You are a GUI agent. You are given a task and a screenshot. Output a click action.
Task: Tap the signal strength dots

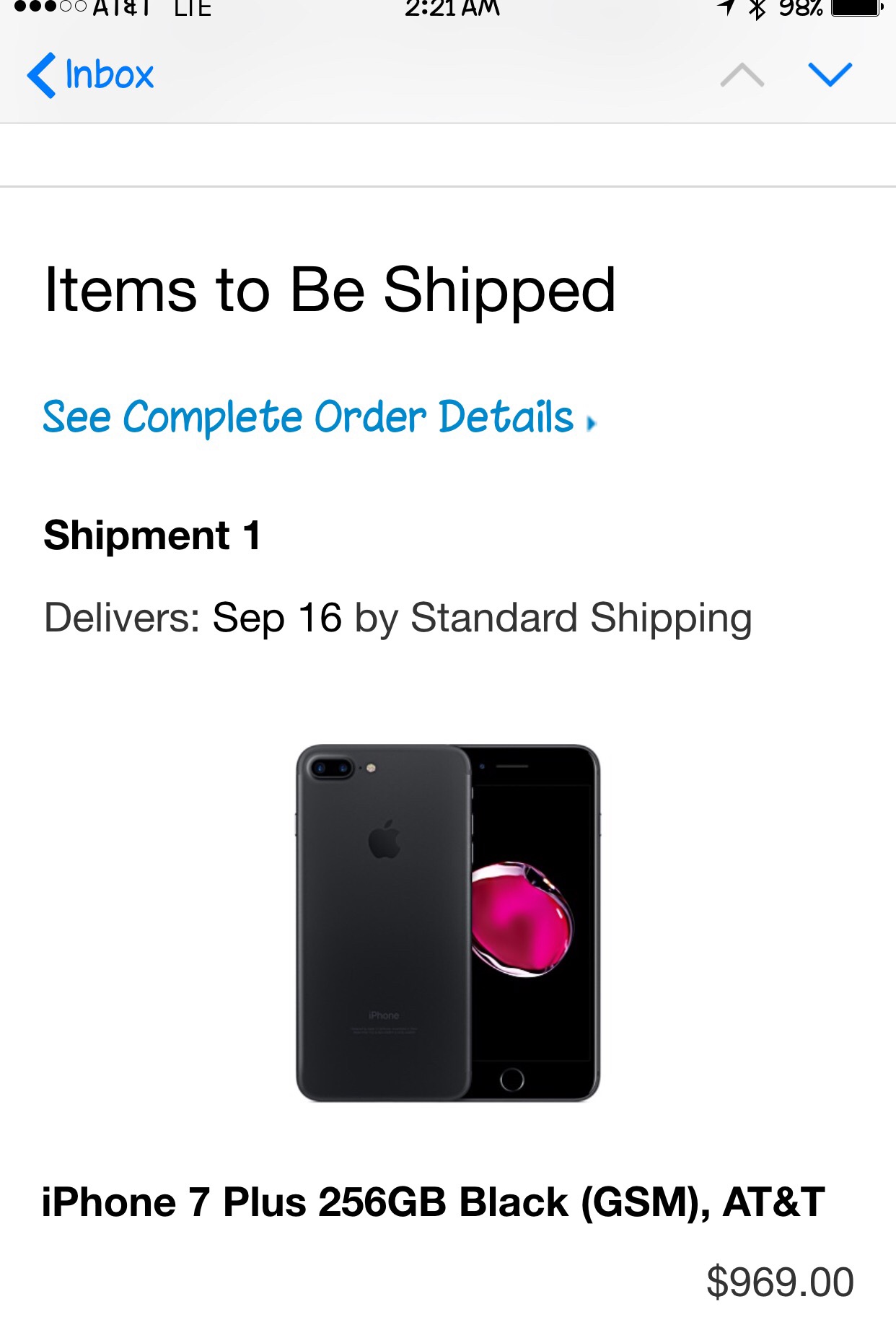[50, 6]
